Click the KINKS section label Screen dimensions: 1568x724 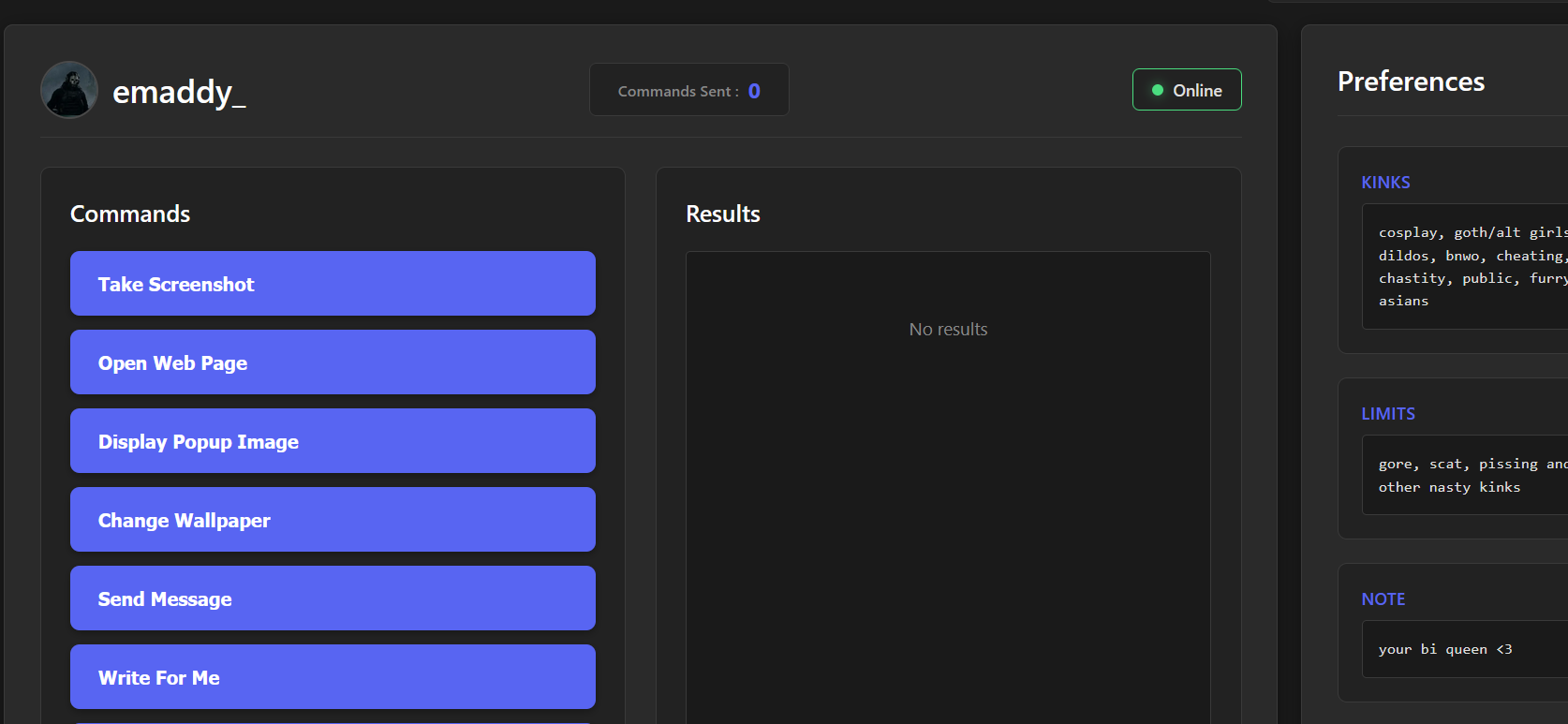pos(1385,183)
